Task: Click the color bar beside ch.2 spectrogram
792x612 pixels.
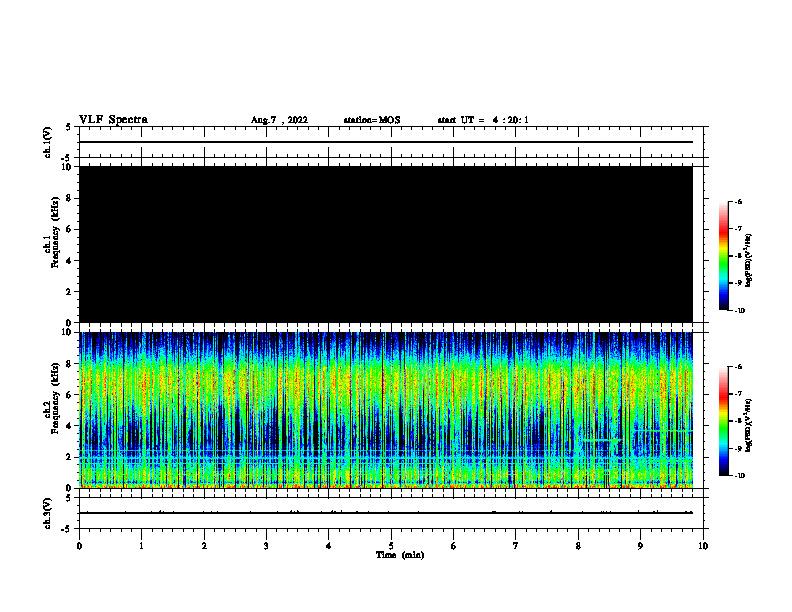Action: point(723,421)
